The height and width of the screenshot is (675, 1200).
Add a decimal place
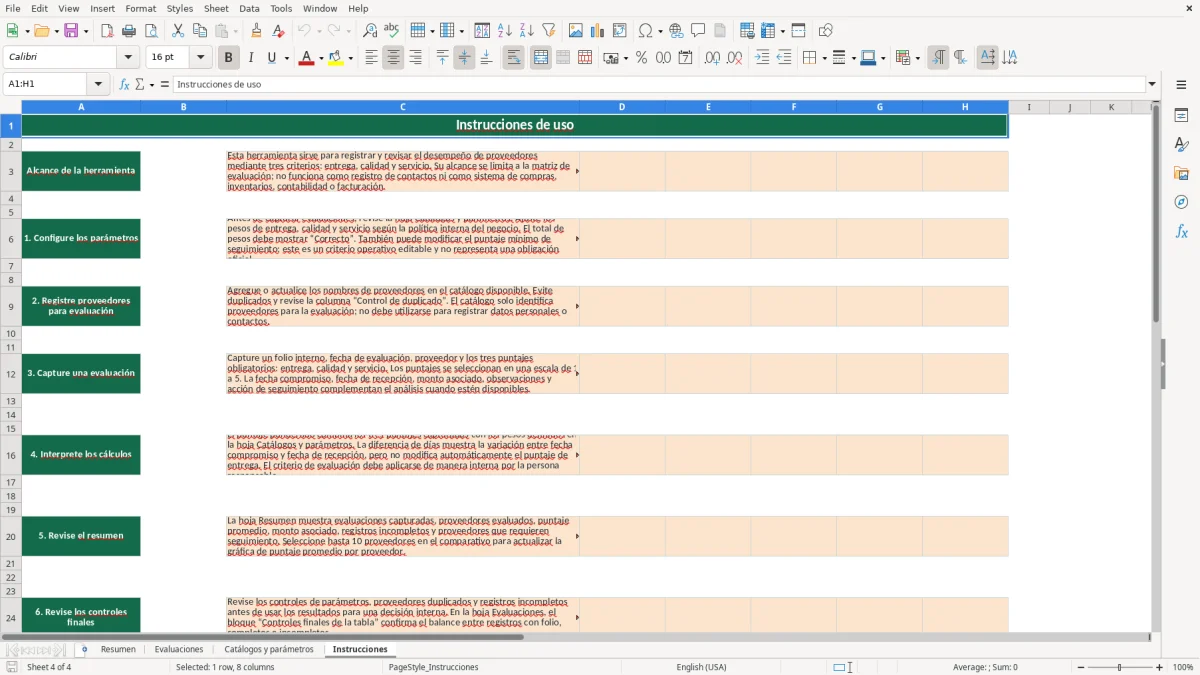(712, 58)
